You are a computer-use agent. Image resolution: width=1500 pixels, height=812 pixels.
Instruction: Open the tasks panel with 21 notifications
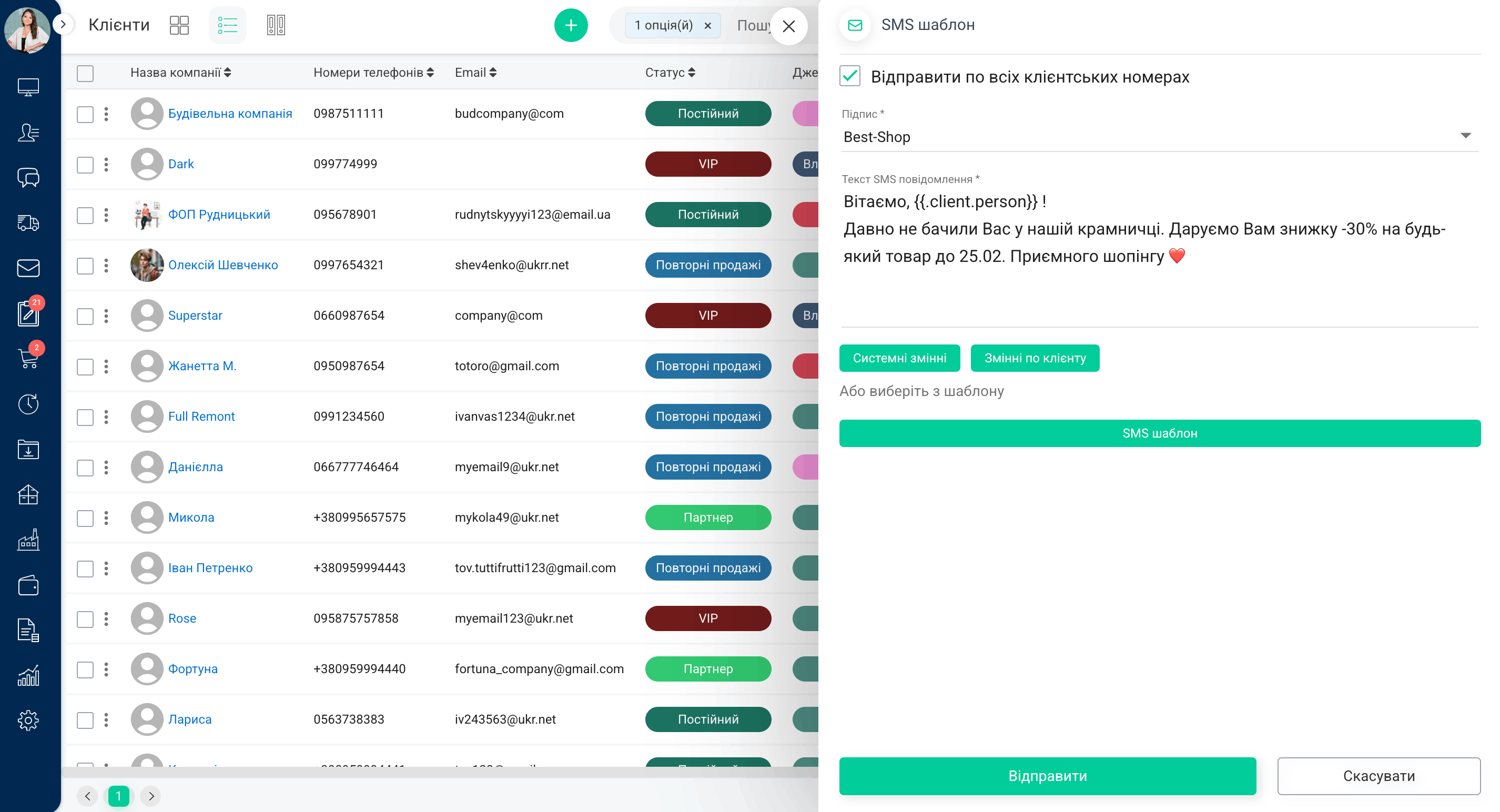point(28,314)
